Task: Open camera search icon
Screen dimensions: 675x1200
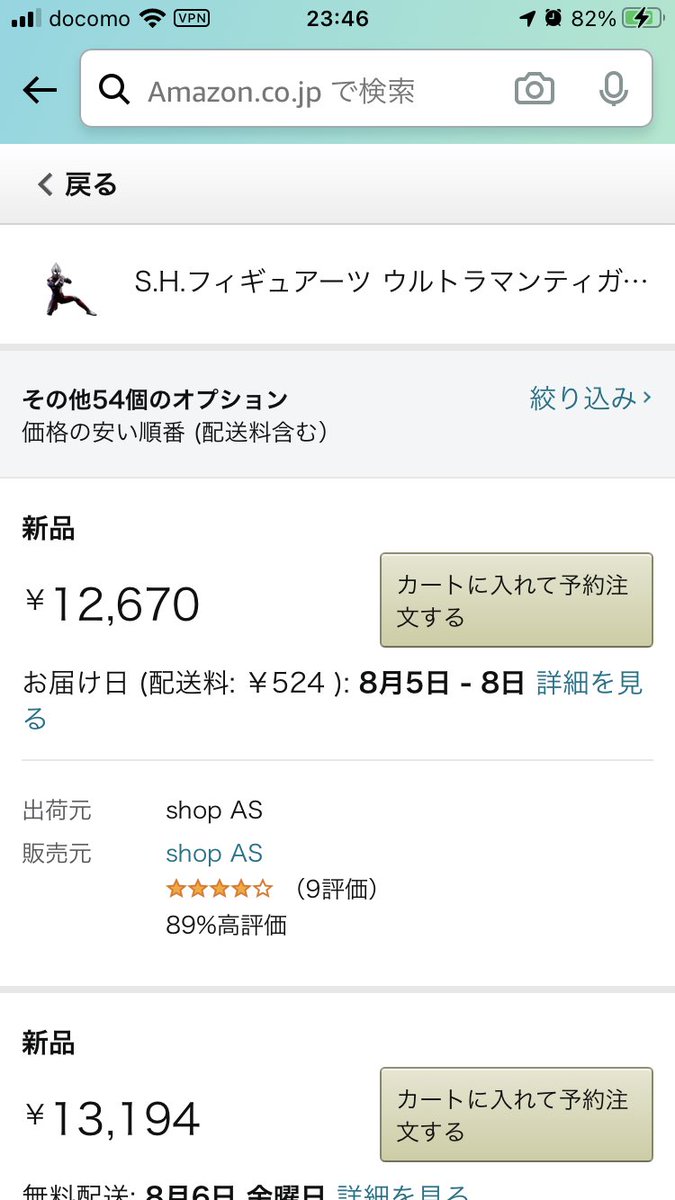Action: (534, 91)
